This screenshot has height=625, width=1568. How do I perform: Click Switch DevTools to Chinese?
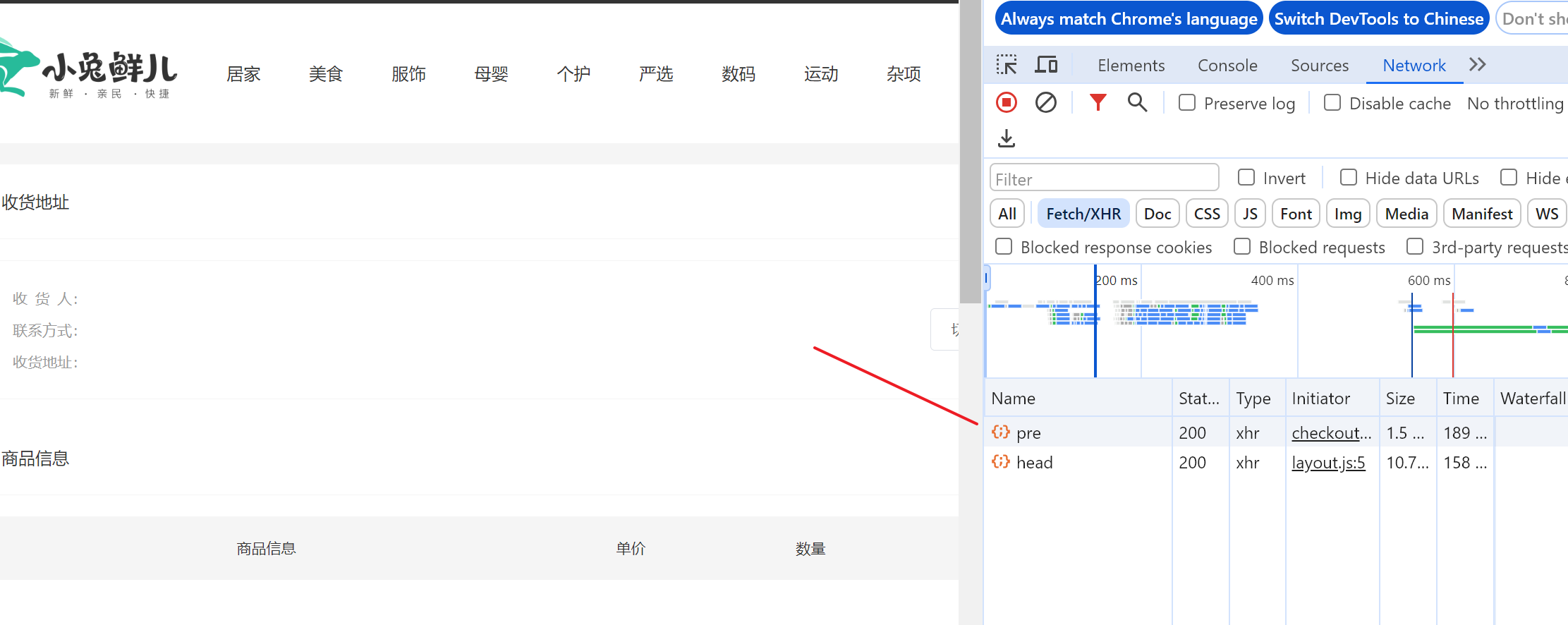coord(1378,19)
